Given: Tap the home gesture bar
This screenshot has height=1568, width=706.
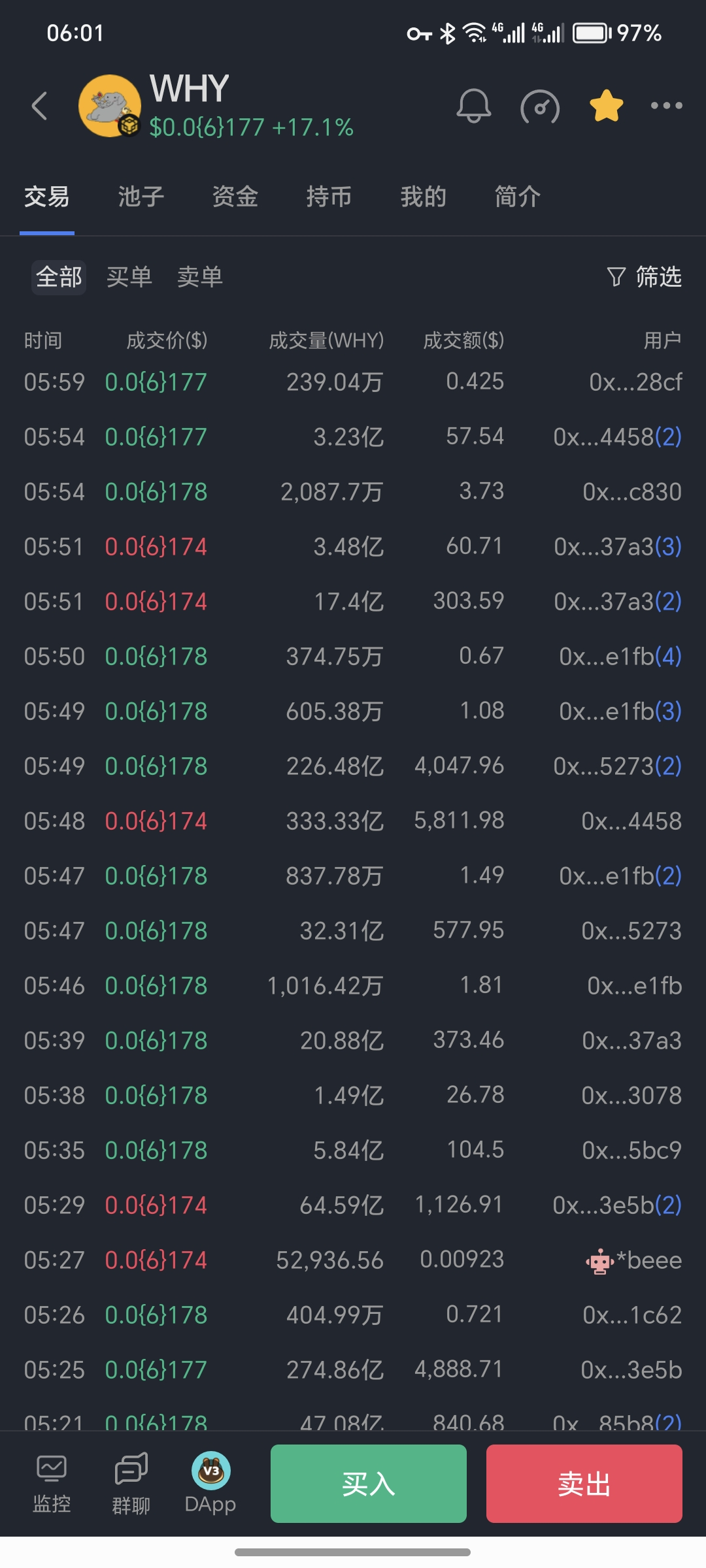Looking at the screenshot, I should [353, 1552].
